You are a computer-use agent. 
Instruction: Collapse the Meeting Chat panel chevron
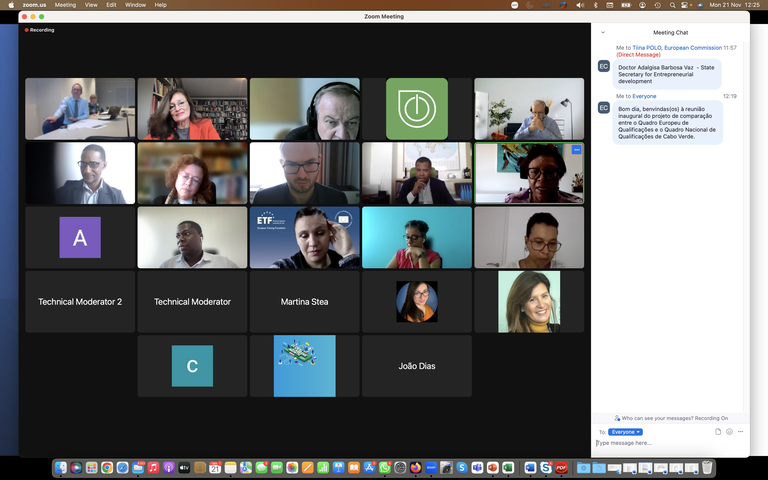click(x=603, y=32)
